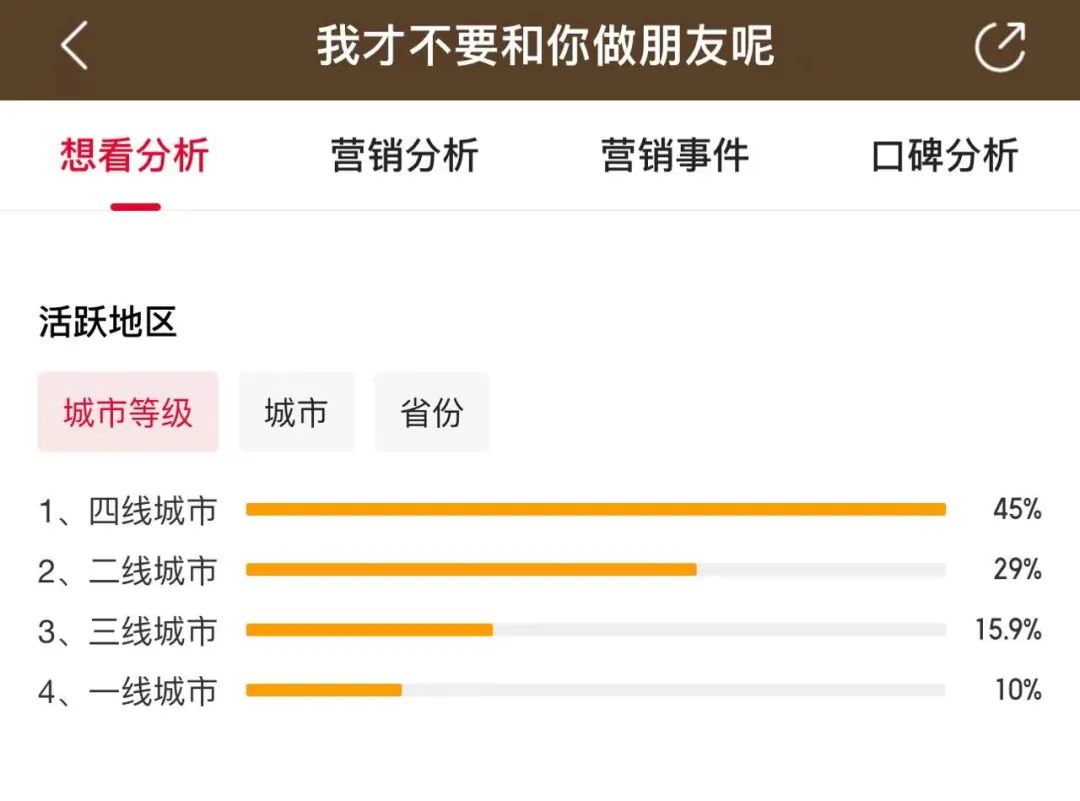This screenshot has height=801, width=1080.
Task: Click the 二线城市 orange progress bar
Action: [x=471, y=570]
